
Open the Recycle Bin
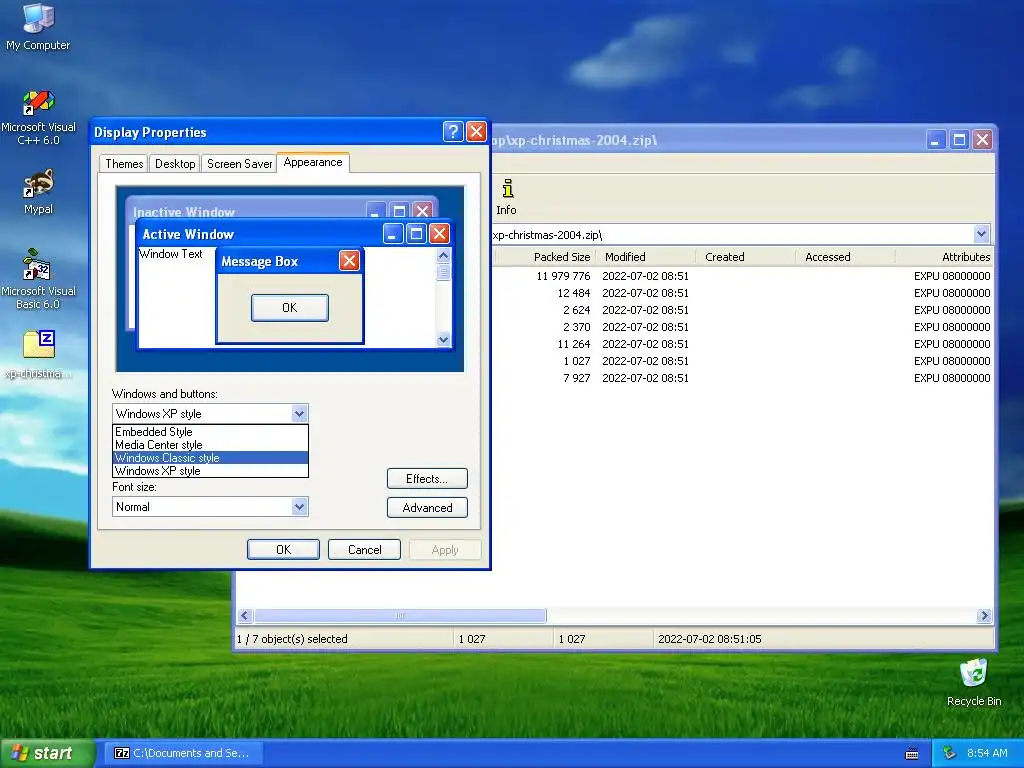pyautogui.click(x=973, y=683)
